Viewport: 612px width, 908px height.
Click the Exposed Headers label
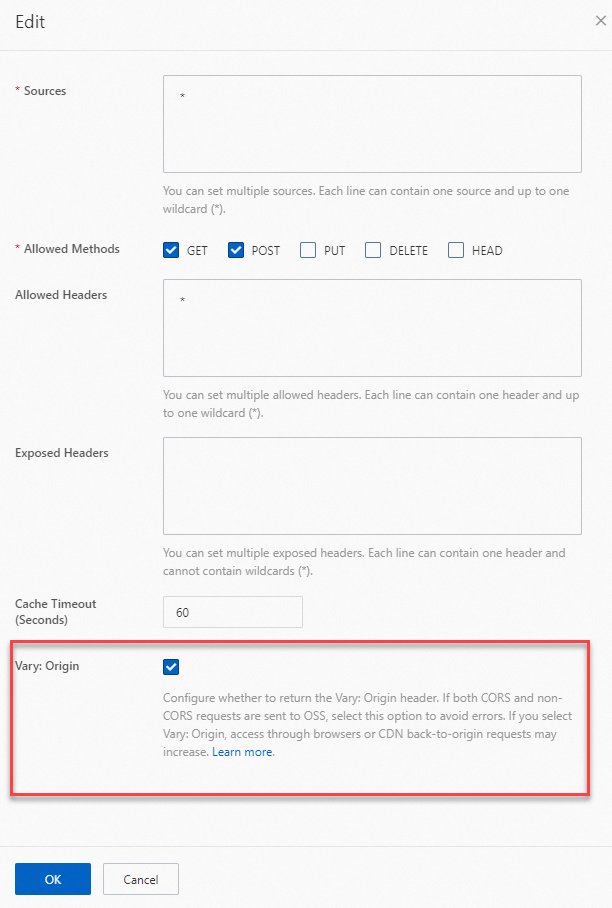(61, 453)
